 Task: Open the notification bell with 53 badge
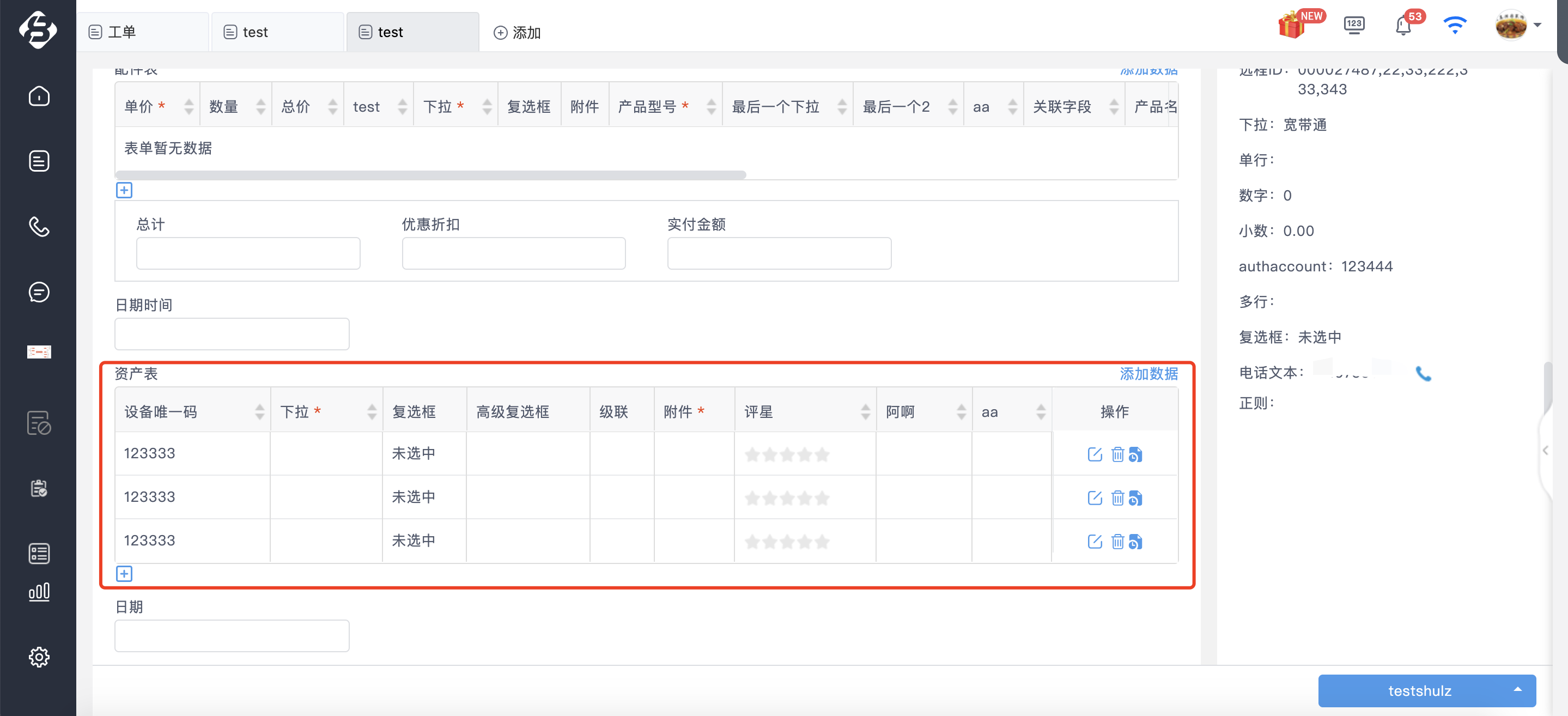point(1403,26)
